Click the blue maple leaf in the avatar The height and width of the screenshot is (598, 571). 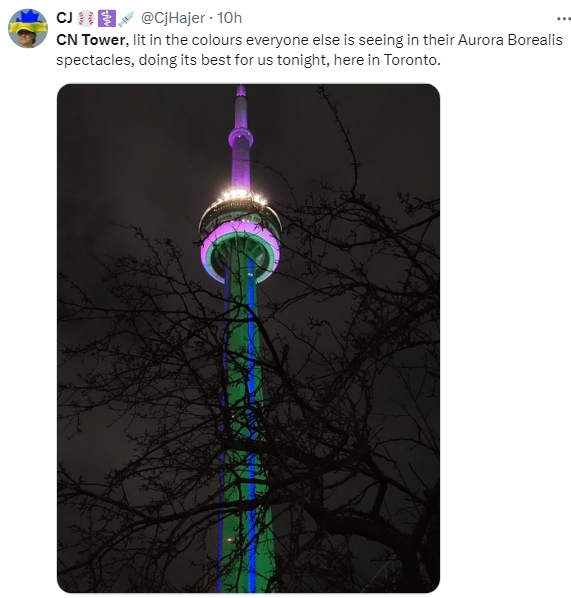[x=27, y=16]
